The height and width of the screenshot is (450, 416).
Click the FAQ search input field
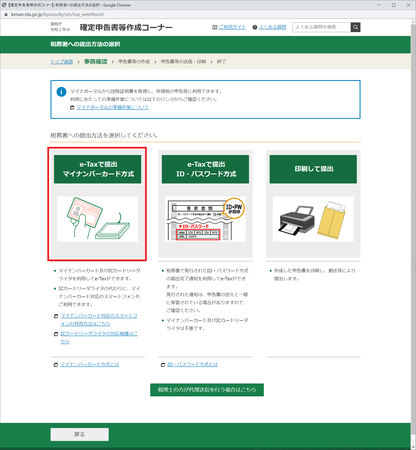coord(322,27)
